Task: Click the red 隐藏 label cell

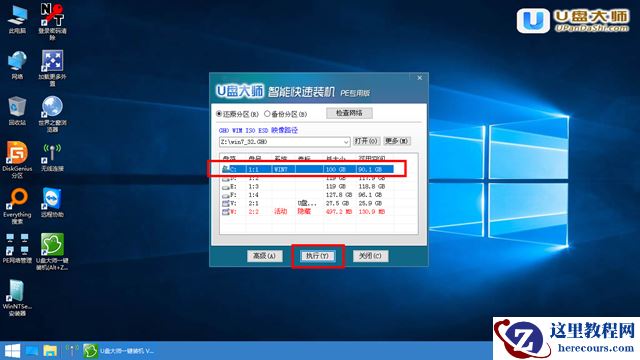Action: click(x=304, y=211)
